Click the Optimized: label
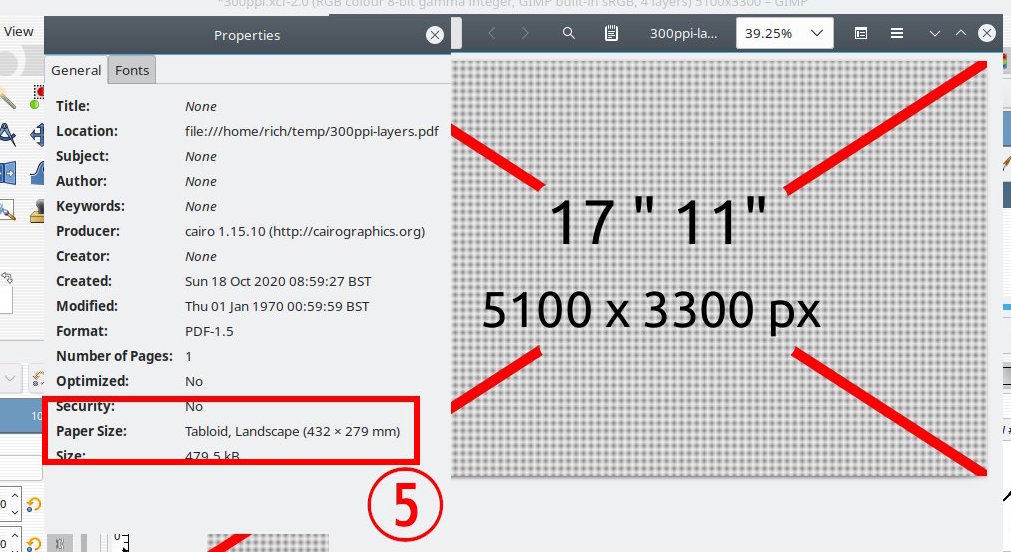1011x552 pixels. tap(92, 381)
